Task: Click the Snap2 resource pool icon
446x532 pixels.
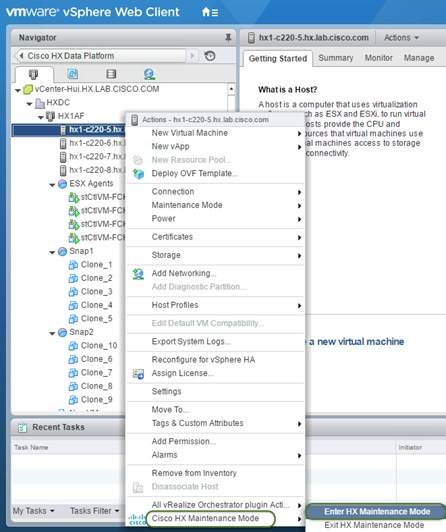Action: point(62,332)
